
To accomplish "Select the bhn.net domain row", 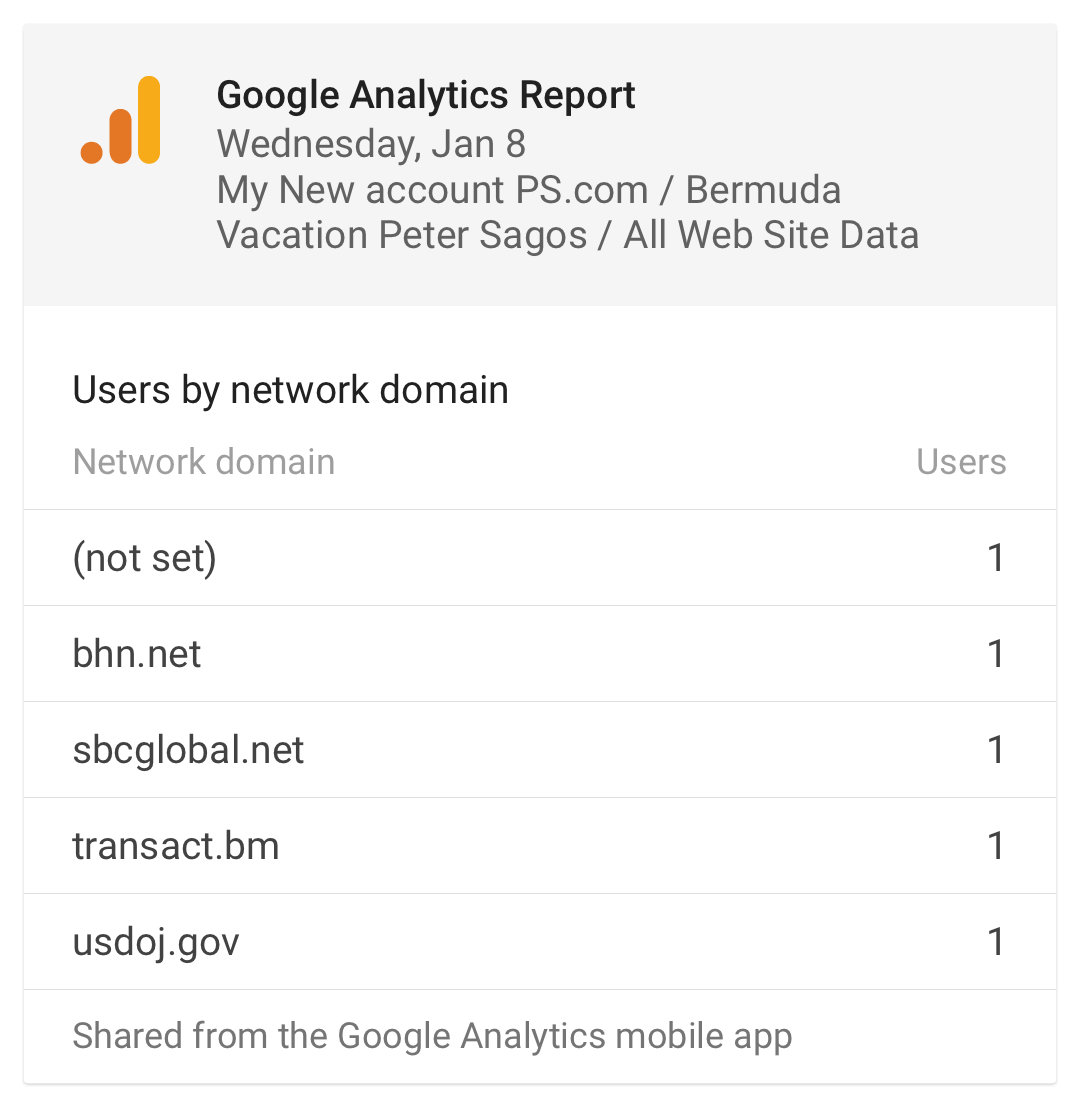I will pyautogui.click(x=540, y=654).
